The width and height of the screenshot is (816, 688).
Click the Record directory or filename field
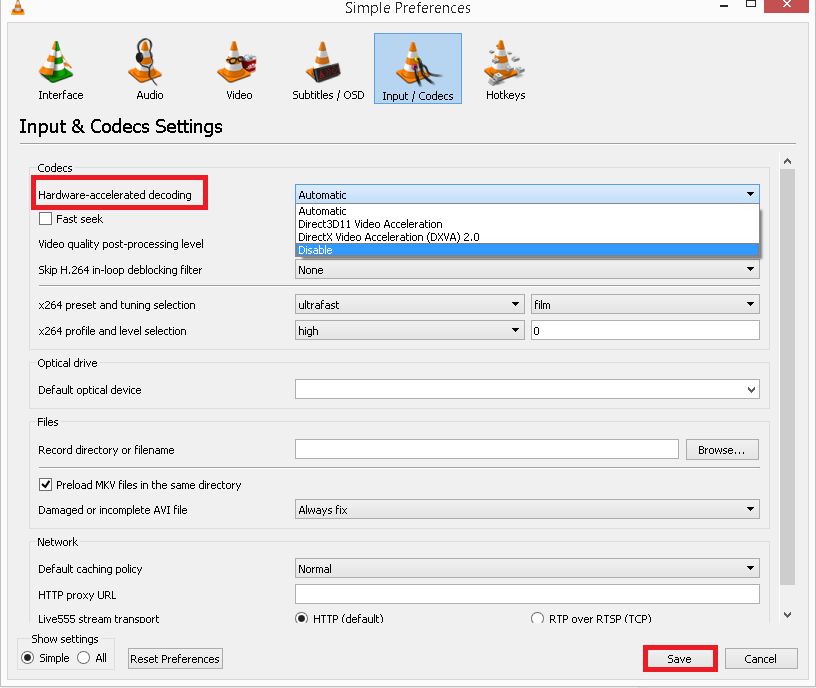[487, 449]
